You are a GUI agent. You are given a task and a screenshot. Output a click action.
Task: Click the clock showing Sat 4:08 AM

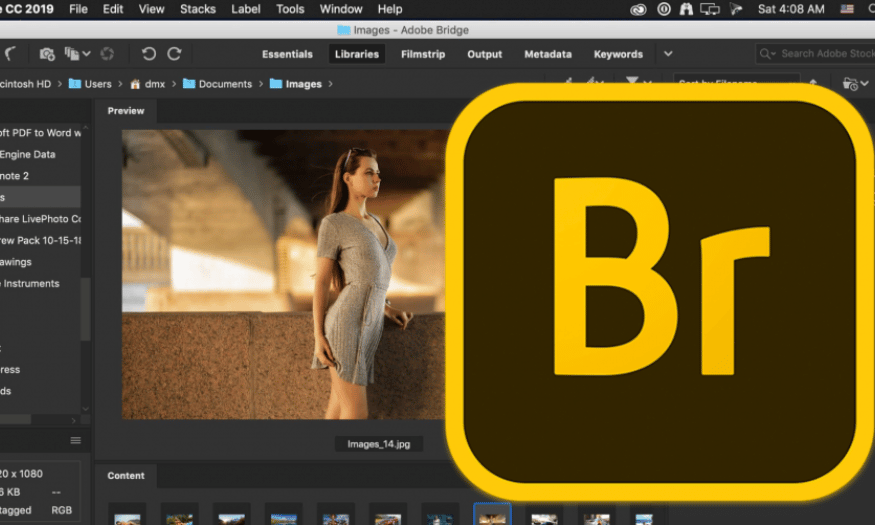click(x=791, y=9)
